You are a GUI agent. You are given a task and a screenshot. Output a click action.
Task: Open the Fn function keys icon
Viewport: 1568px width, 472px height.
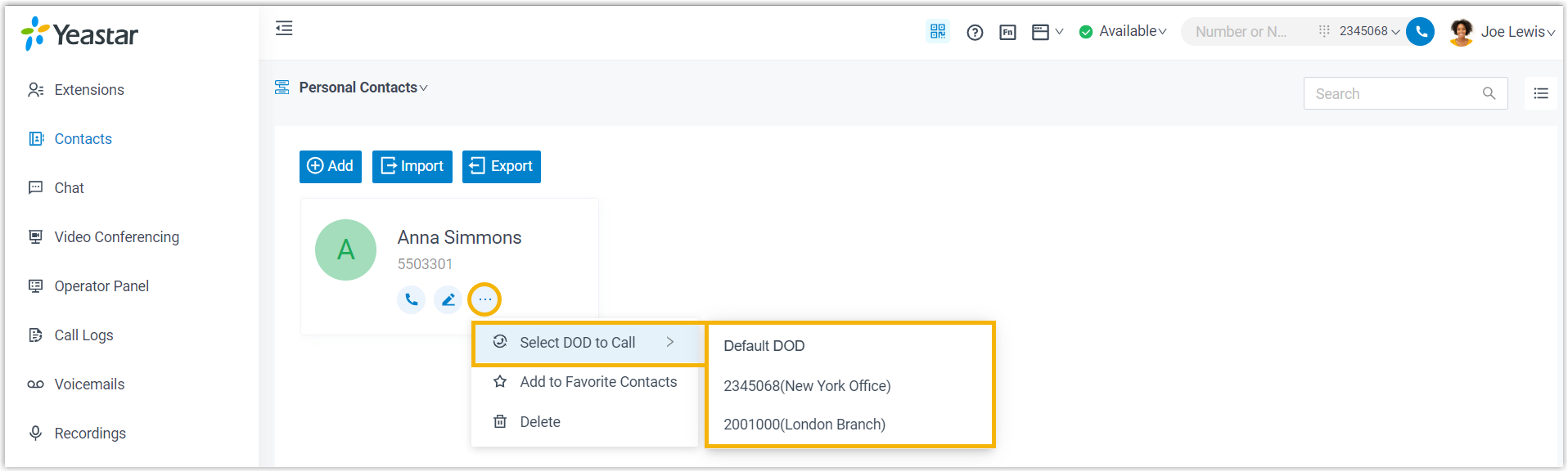click(x=1007, y=33)
